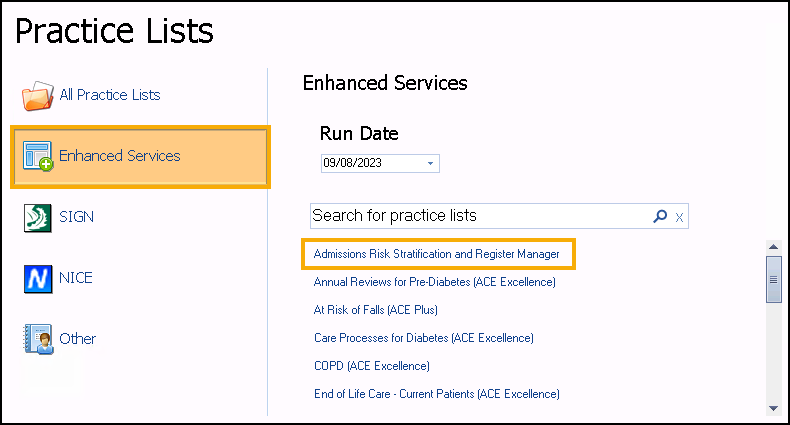Open Care Processes for Diabetes list
Screen dimensions: 790x425
coord(424,338)
